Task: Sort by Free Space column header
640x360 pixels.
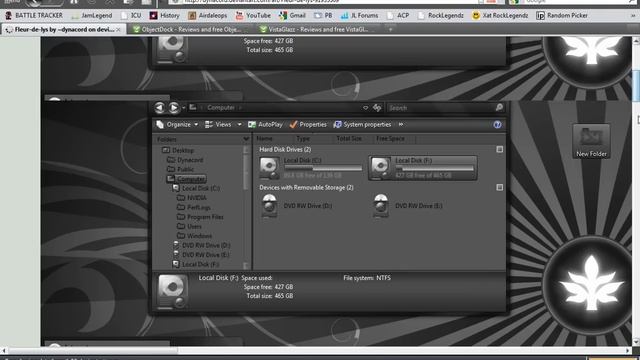Action: (x=390, y=139)
